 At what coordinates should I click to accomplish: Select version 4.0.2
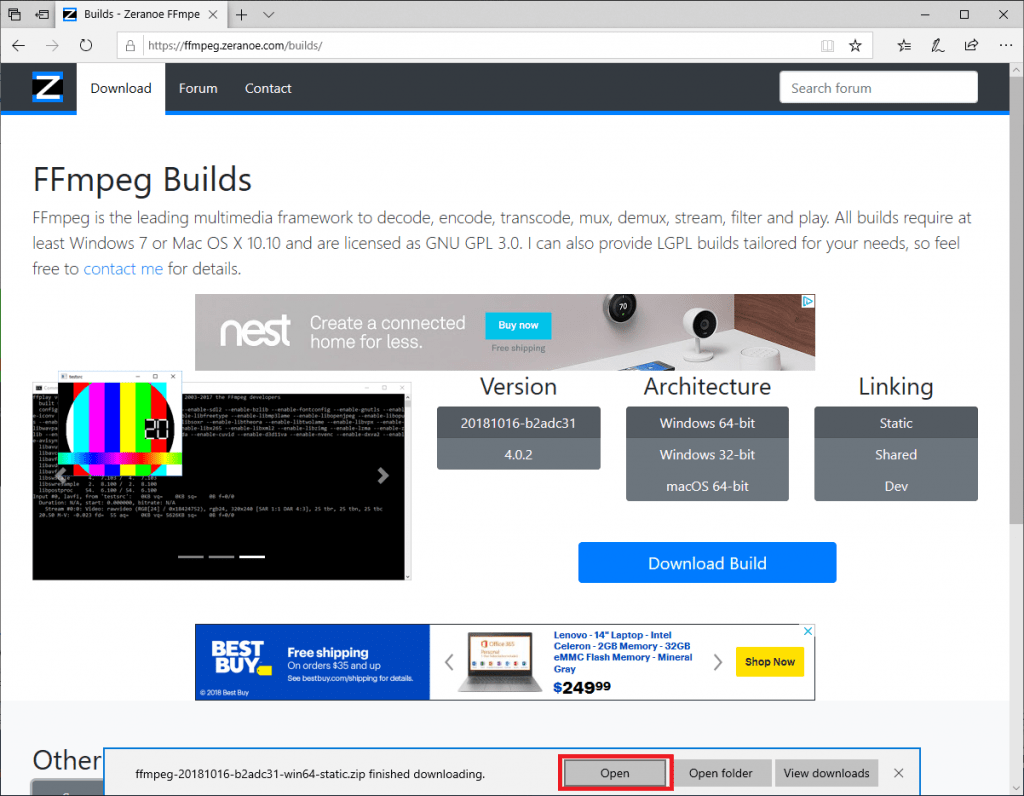pos(519,454)
